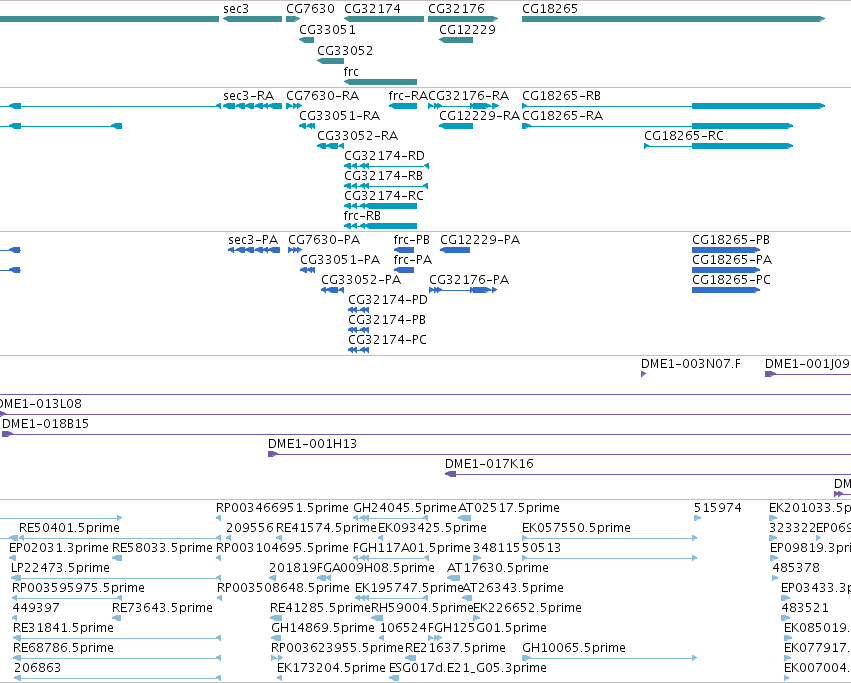851x683 pixels.
Task: Click the CG32174-RC transcript label
Action: pyautogui.click(x=384, y=196)
